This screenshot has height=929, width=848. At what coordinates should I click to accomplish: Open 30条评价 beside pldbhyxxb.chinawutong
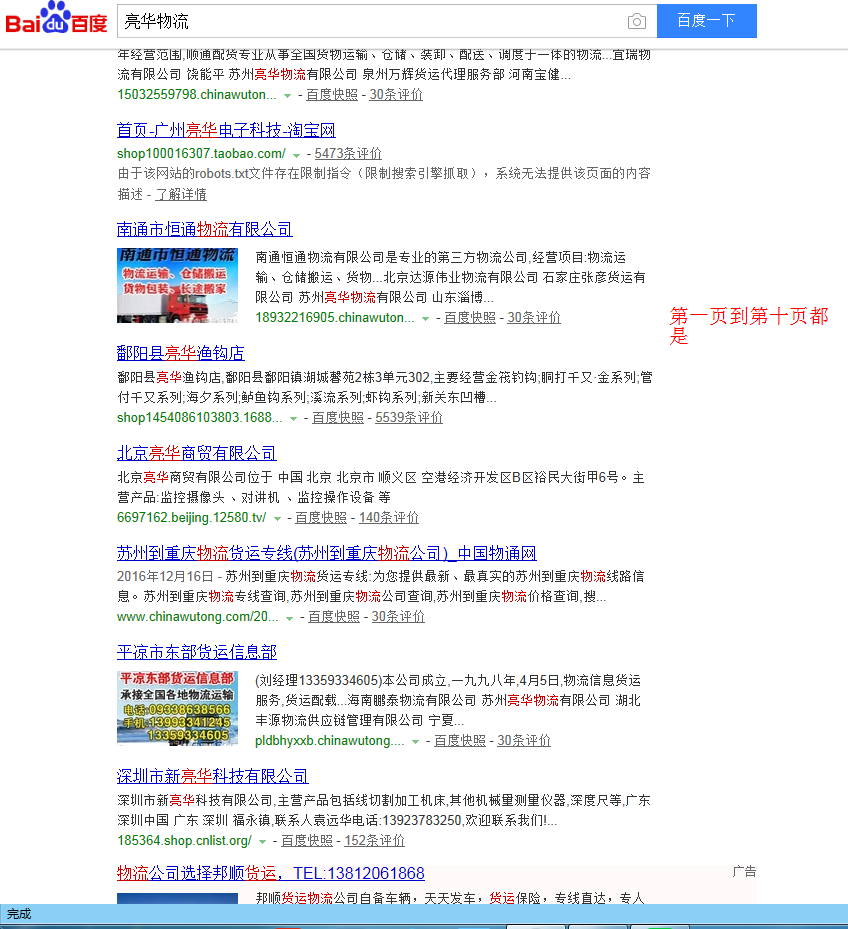coord(524,741)
